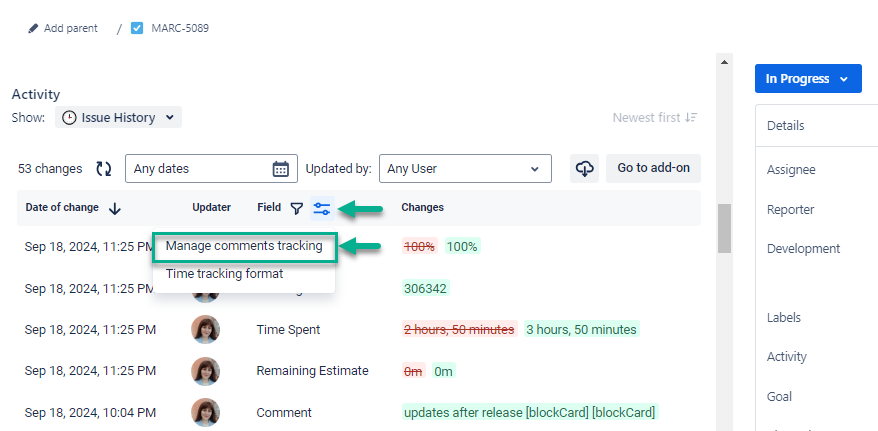Click the '3 hours, 50 minutes' new value
Image resolution: width=878 pixels, height=431 pixels.
(581, 329)
